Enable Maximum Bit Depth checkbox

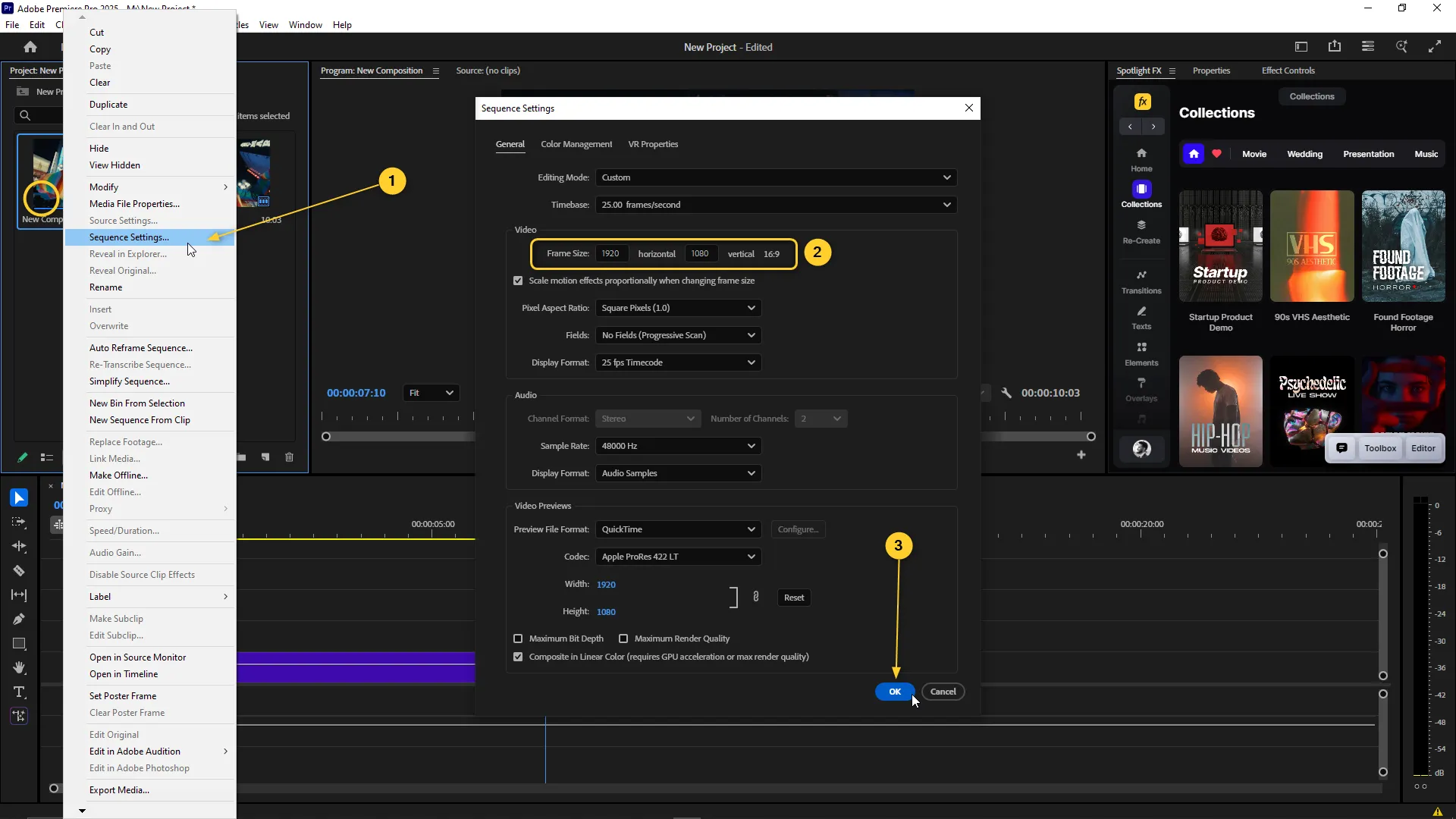[518, 639]
